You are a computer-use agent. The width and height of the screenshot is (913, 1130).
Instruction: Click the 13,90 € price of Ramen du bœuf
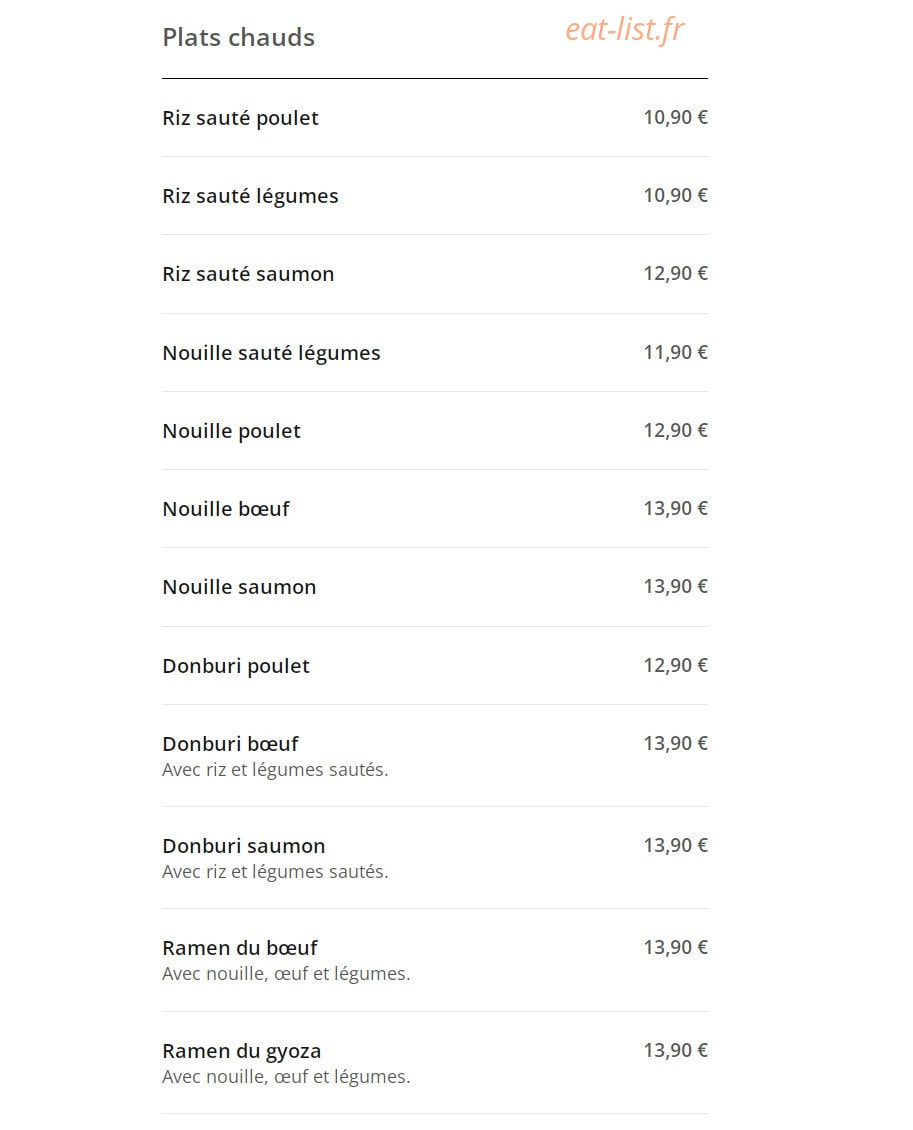[x=675, y=947]
